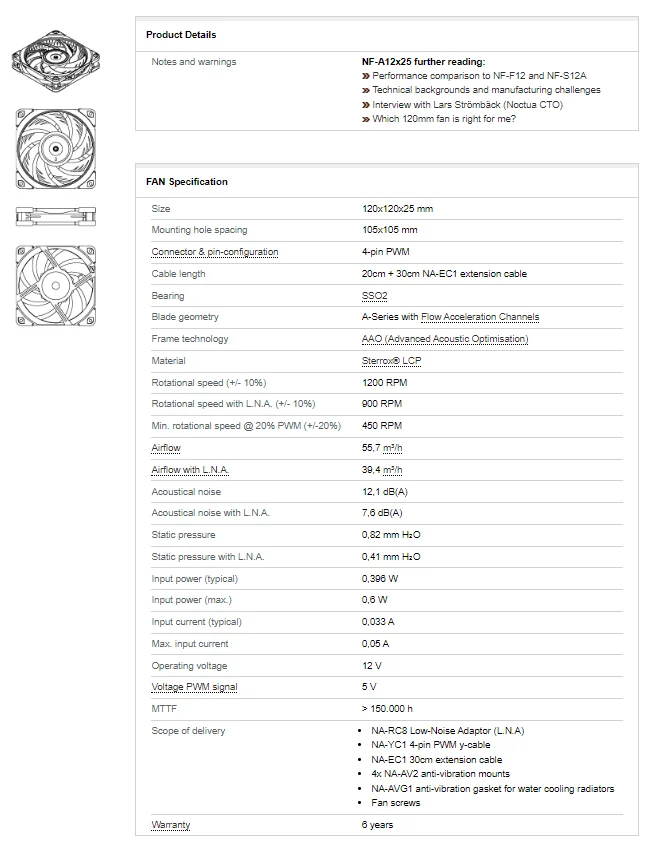The image size is (657, 848).
Task: Show the side profile fan thumbnail
Action: 56,214
